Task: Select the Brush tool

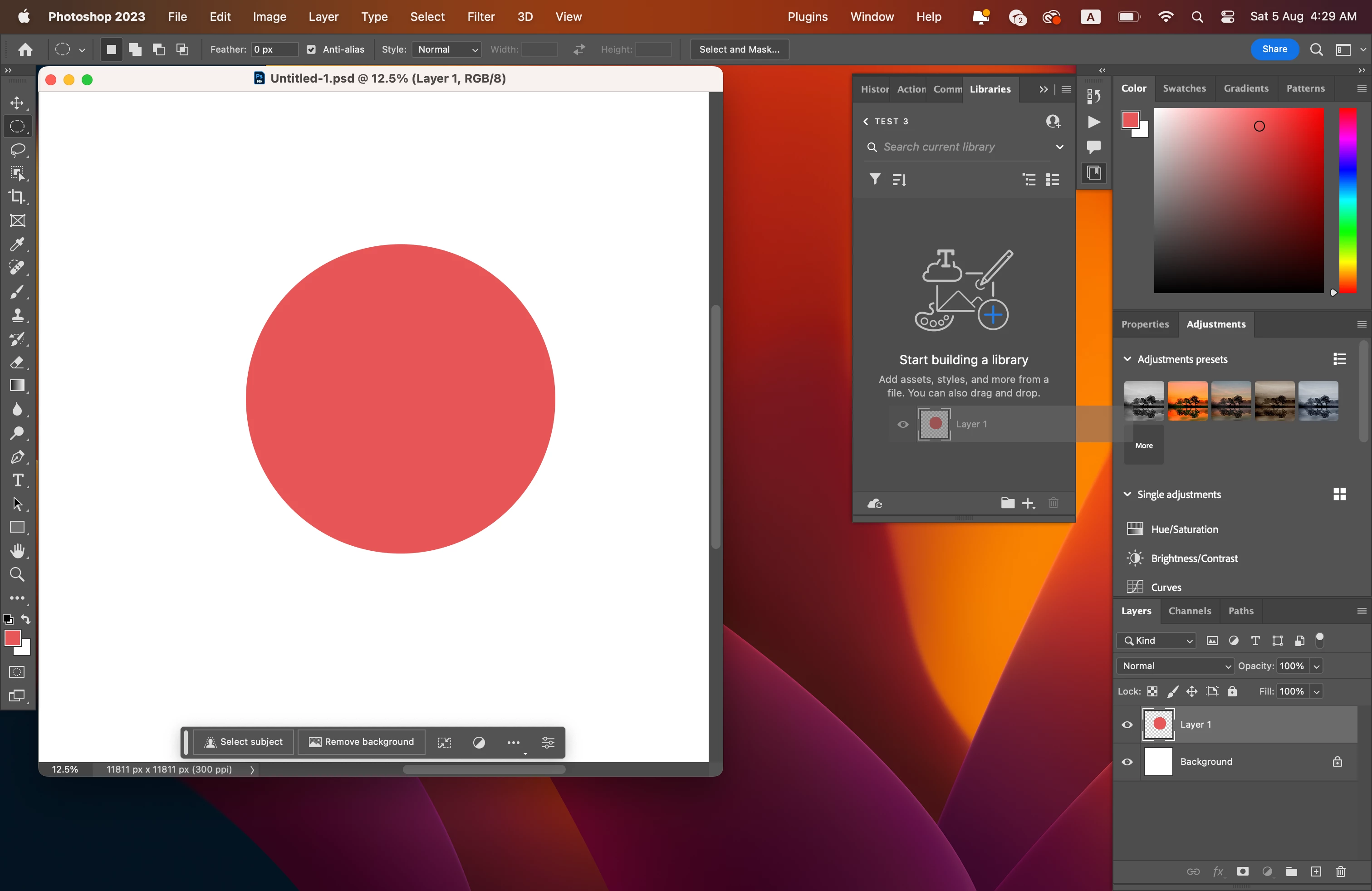Action: (17, 292)
